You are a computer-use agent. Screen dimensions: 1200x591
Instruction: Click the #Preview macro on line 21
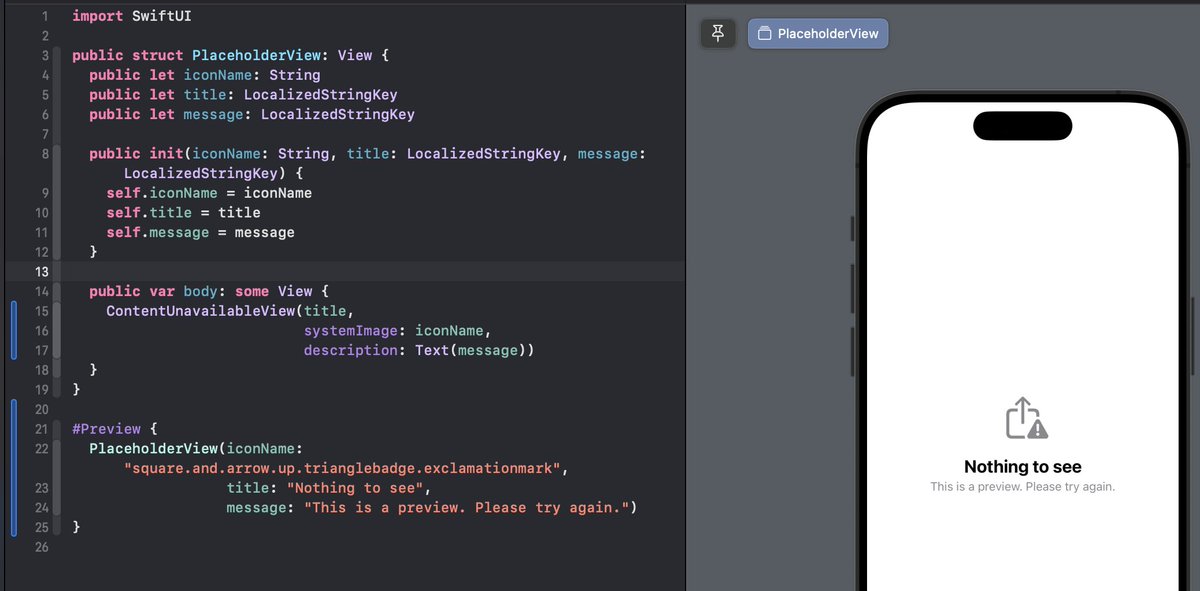click(x=106, y=428)
